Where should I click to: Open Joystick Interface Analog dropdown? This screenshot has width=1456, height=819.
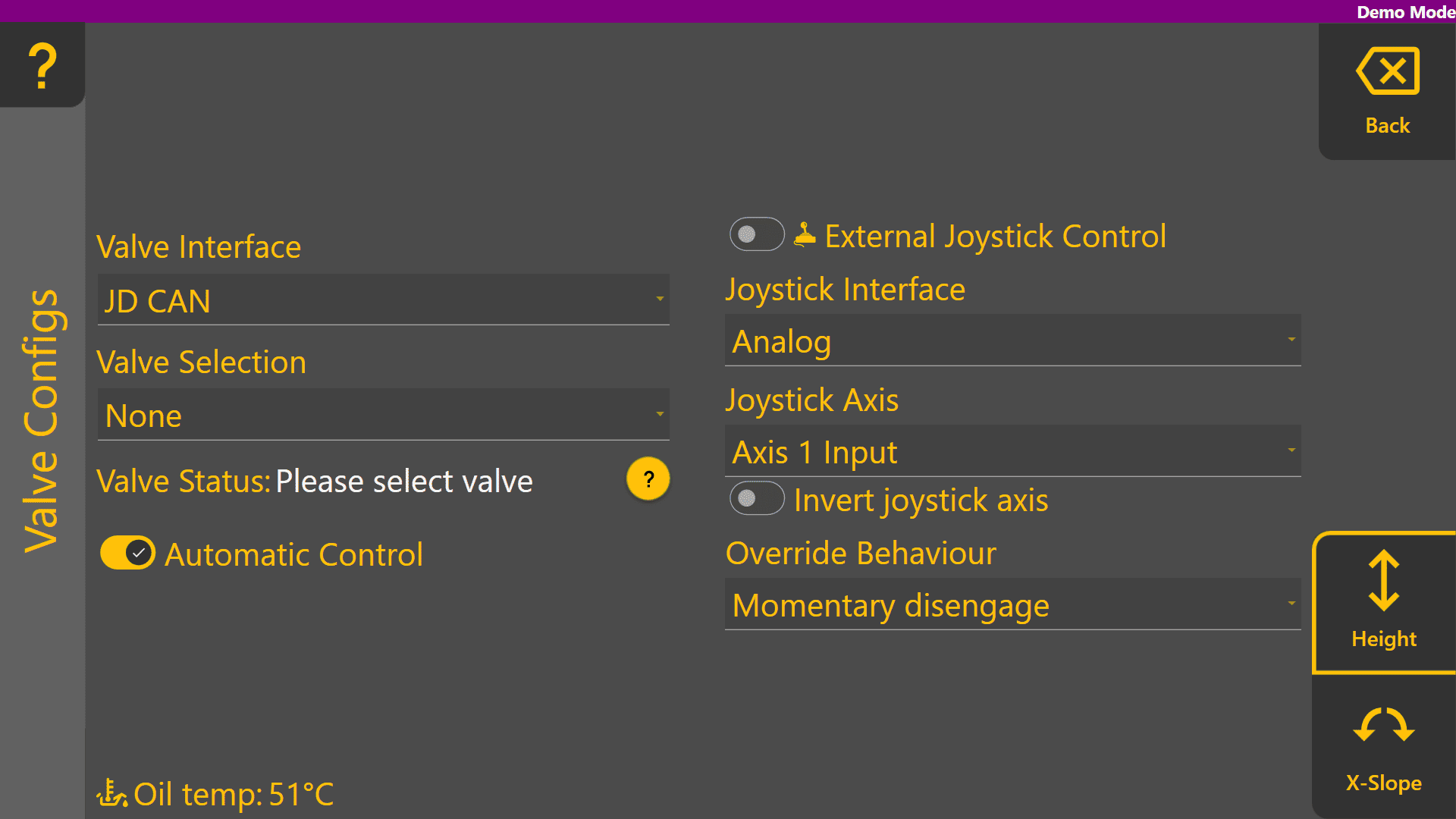[x=1012, y=340]
